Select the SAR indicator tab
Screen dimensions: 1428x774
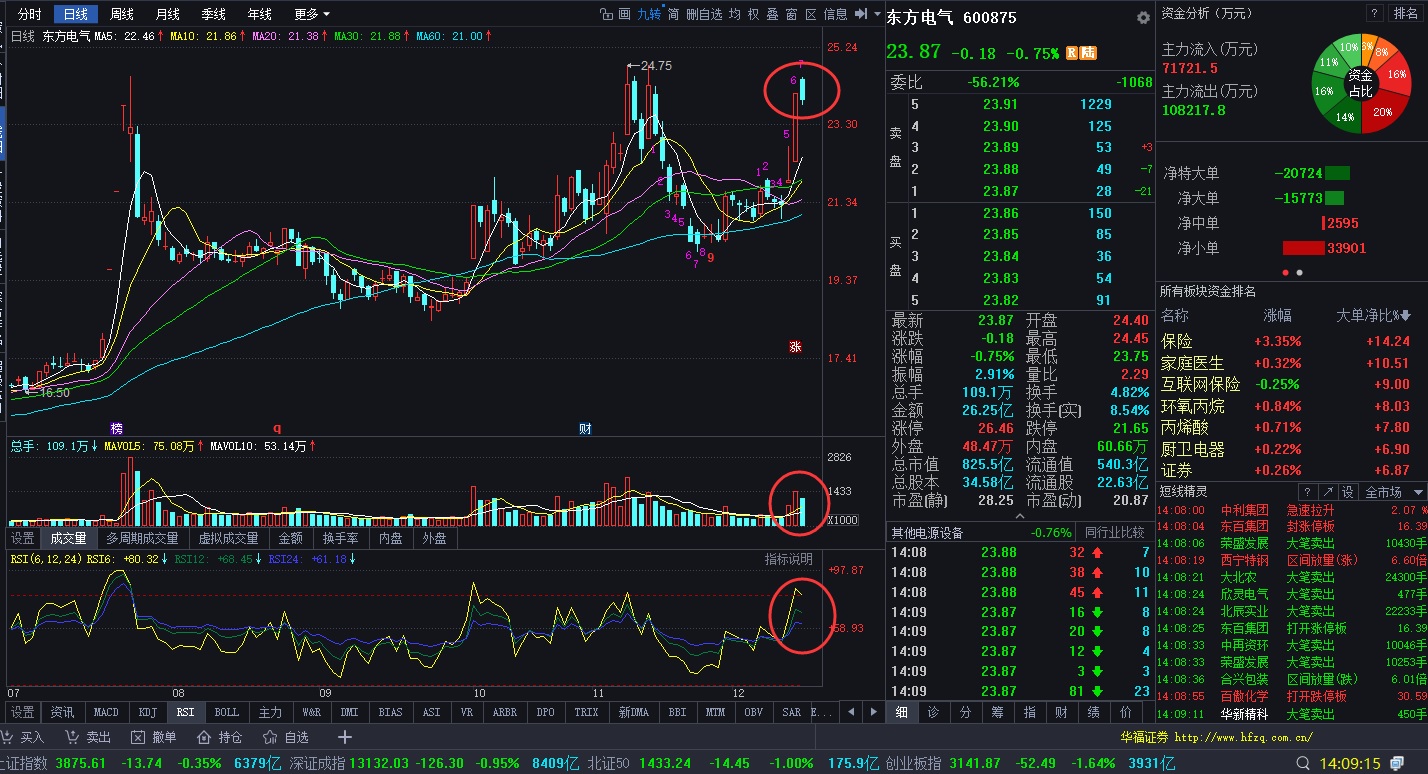click(791, 712)
